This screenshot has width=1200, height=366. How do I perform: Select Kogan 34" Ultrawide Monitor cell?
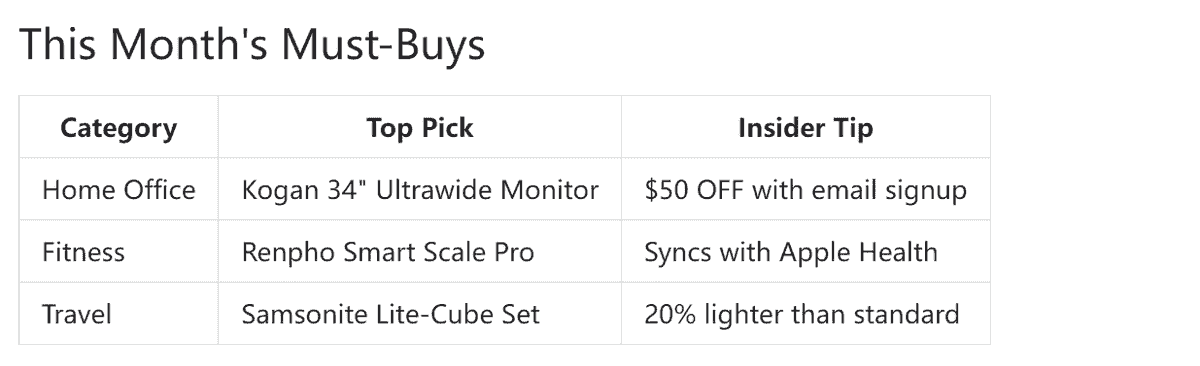coord(420,190)
